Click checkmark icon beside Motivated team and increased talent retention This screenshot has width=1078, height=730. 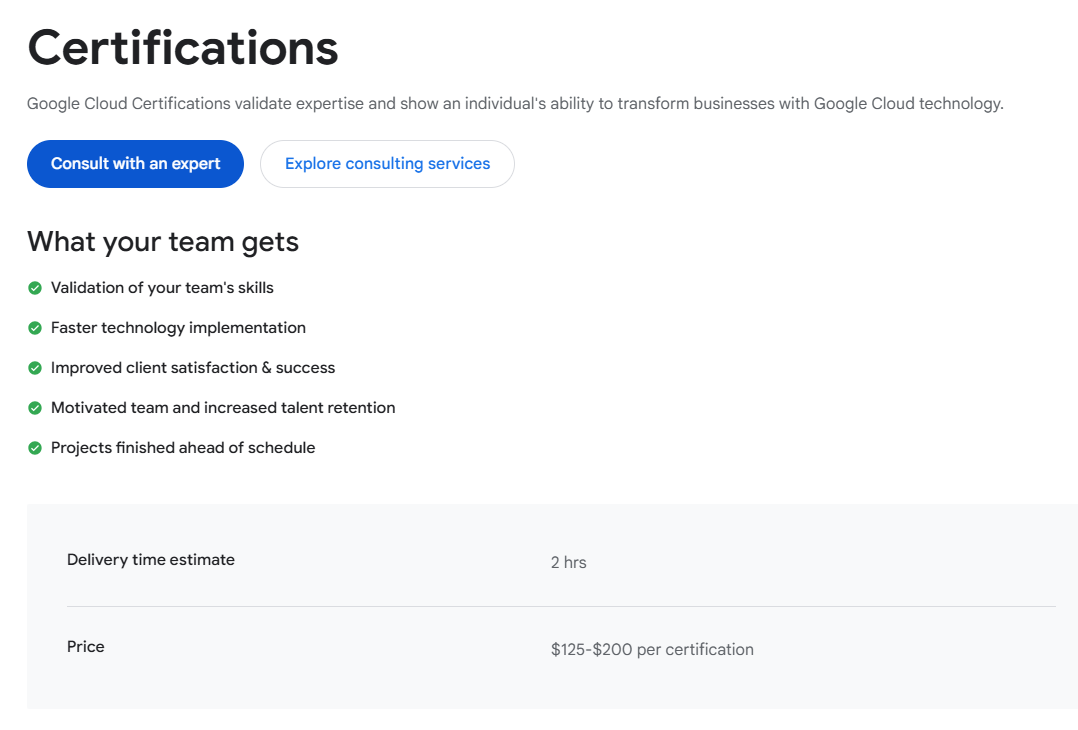click(x=35, y=408)
